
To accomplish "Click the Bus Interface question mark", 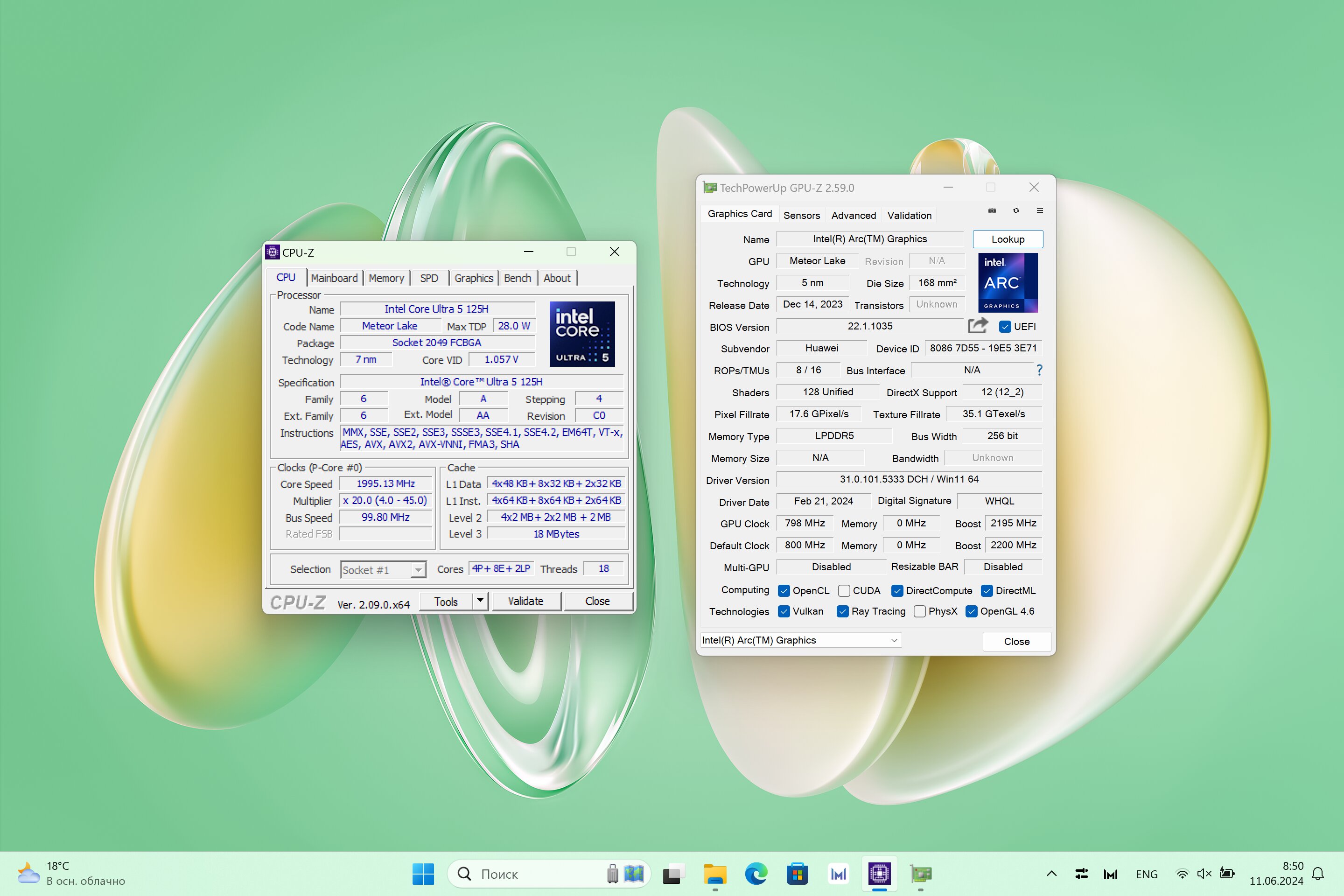I will (x=1039, y=370).
